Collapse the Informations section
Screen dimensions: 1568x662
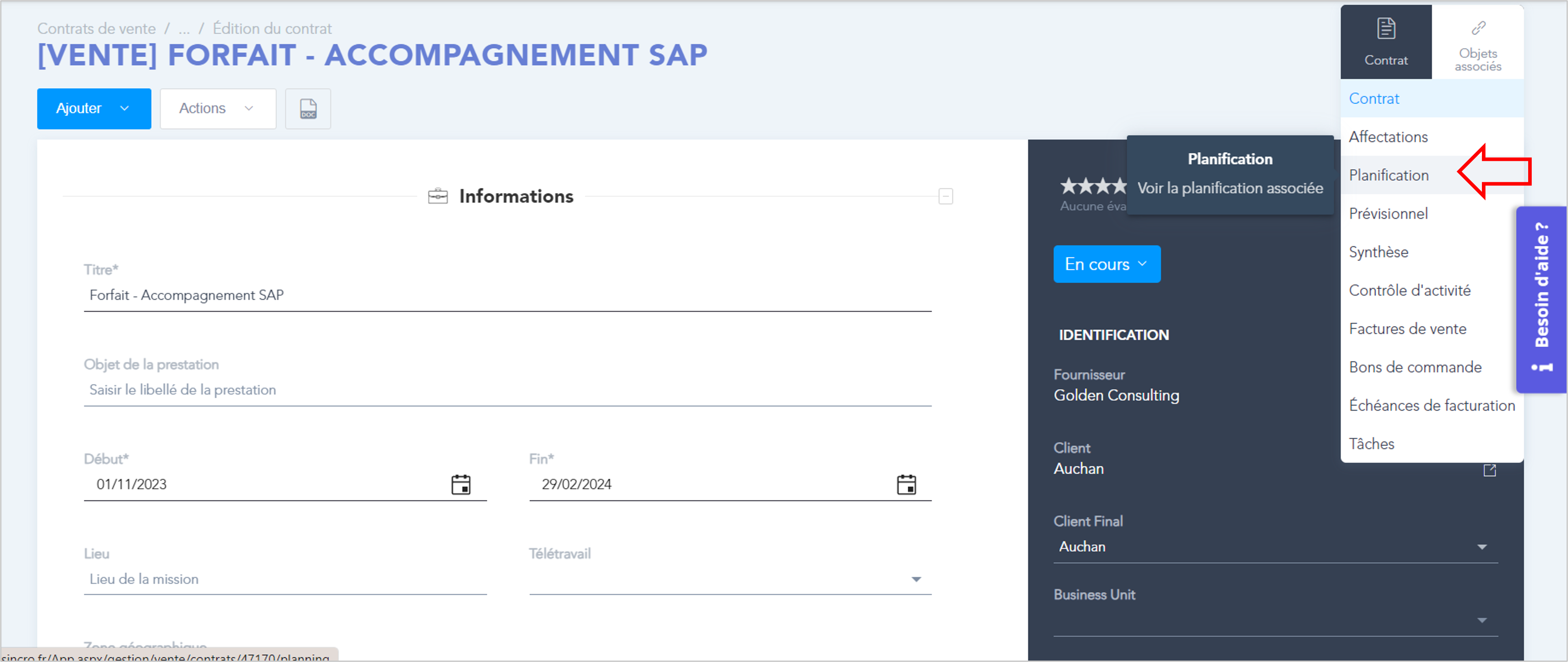pos(945,196)
